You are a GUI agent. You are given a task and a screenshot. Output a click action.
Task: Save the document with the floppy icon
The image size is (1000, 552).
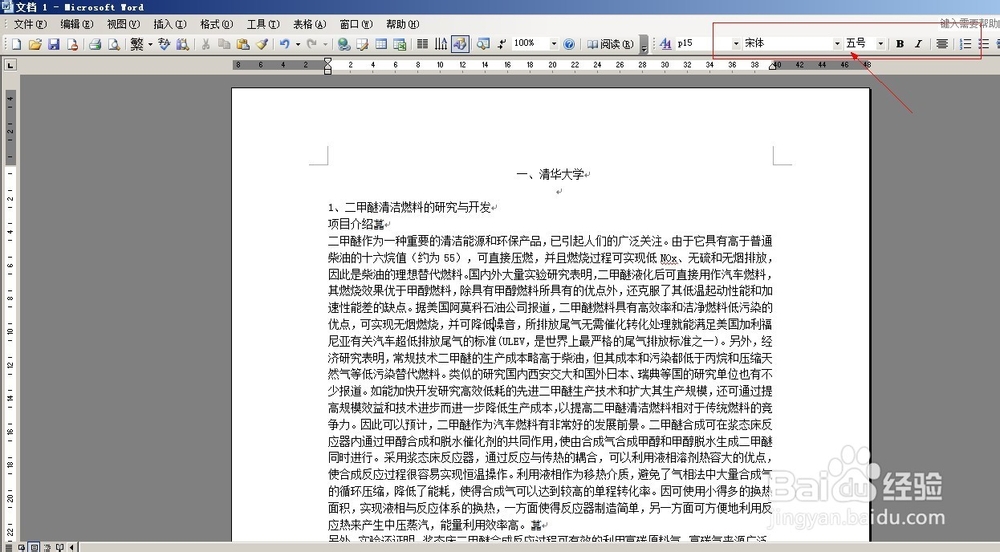point(54,44)
